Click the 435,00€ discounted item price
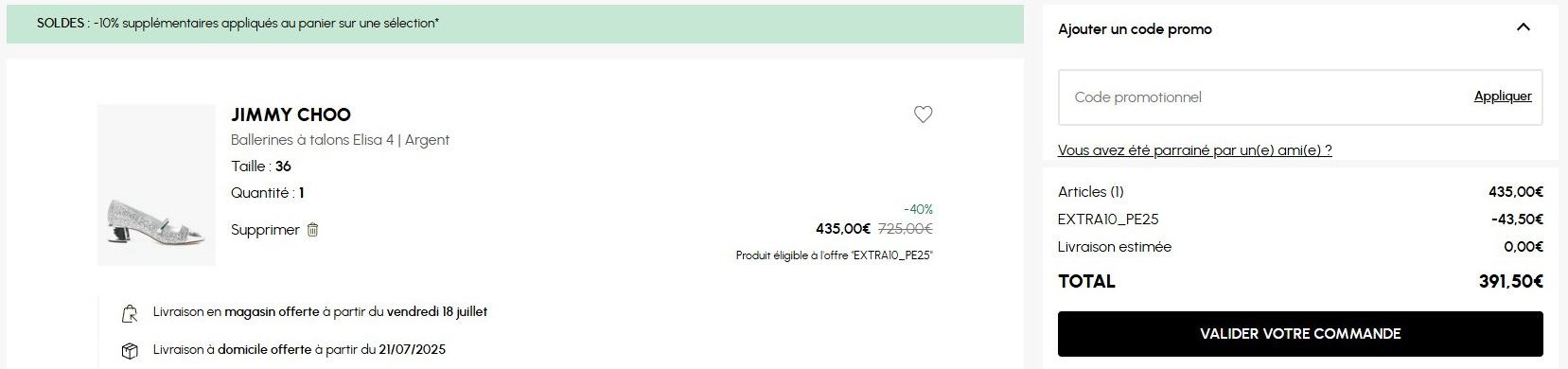The width and height of the screenshot is (1568, 369). (x=842, y=229)
